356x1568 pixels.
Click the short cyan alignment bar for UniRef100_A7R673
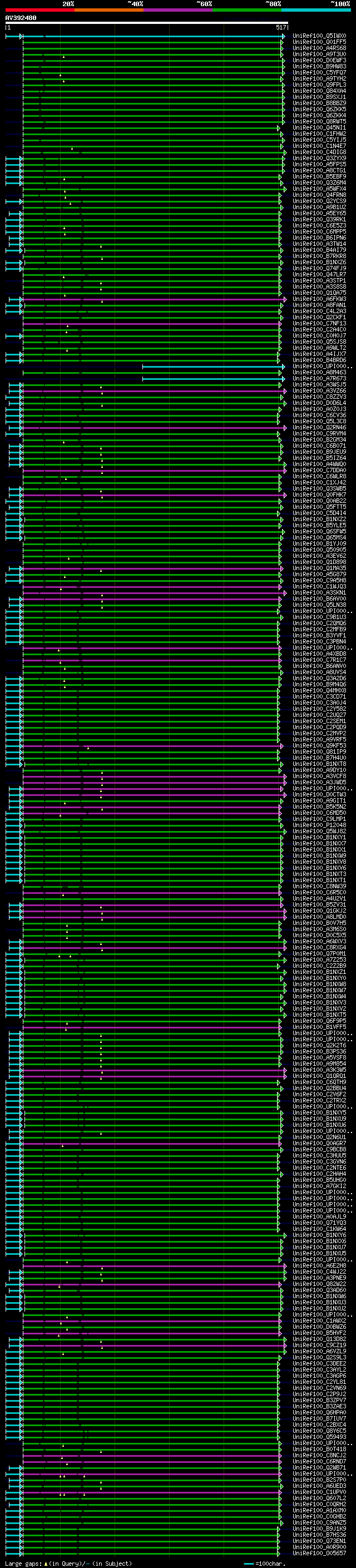pos(212,379)
